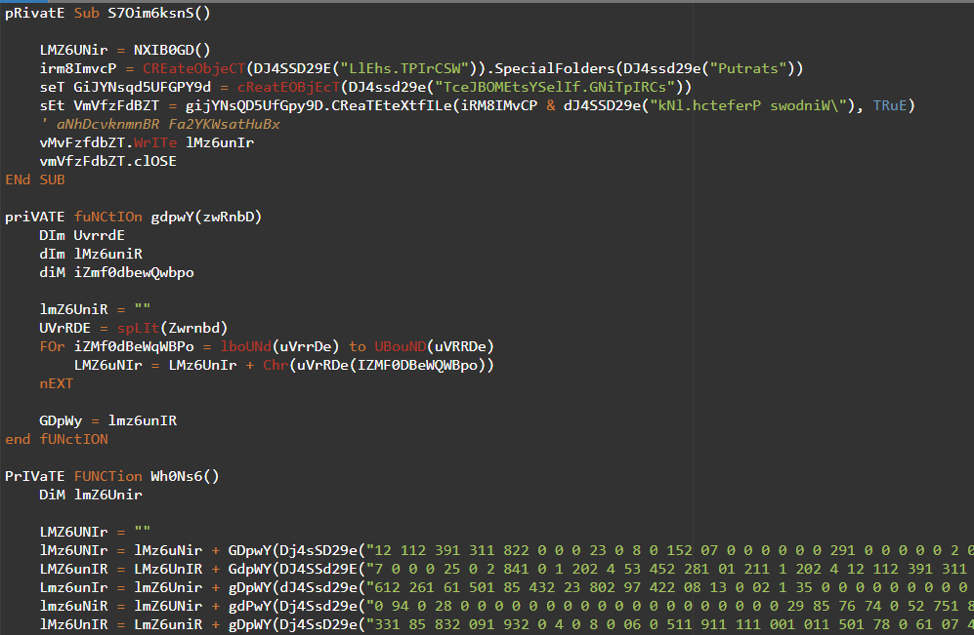Click the string starting "612 261 61
Viewport: 974px width, 635px height.
670,588
